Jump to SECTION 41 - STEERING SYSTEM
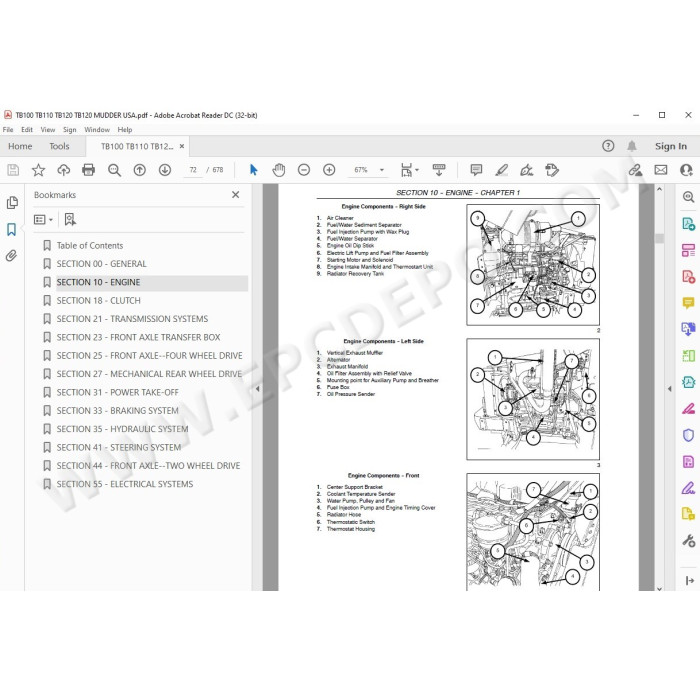This screenshot has width=700, height=700. pyautogui.click(x=119, y=447)
